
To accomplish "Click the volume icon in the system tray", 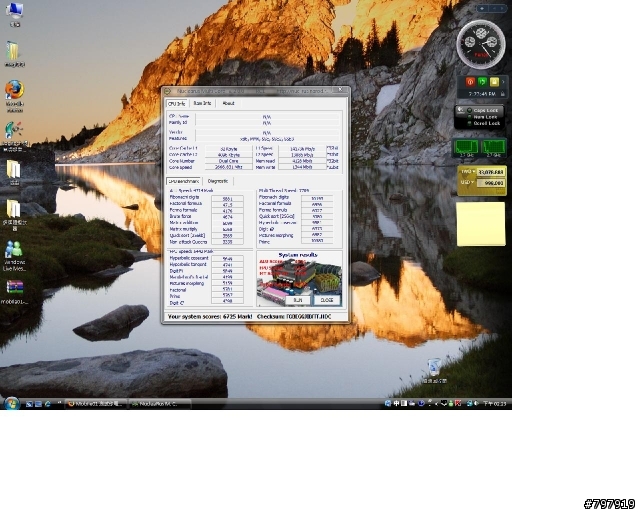I will (476, 403).
